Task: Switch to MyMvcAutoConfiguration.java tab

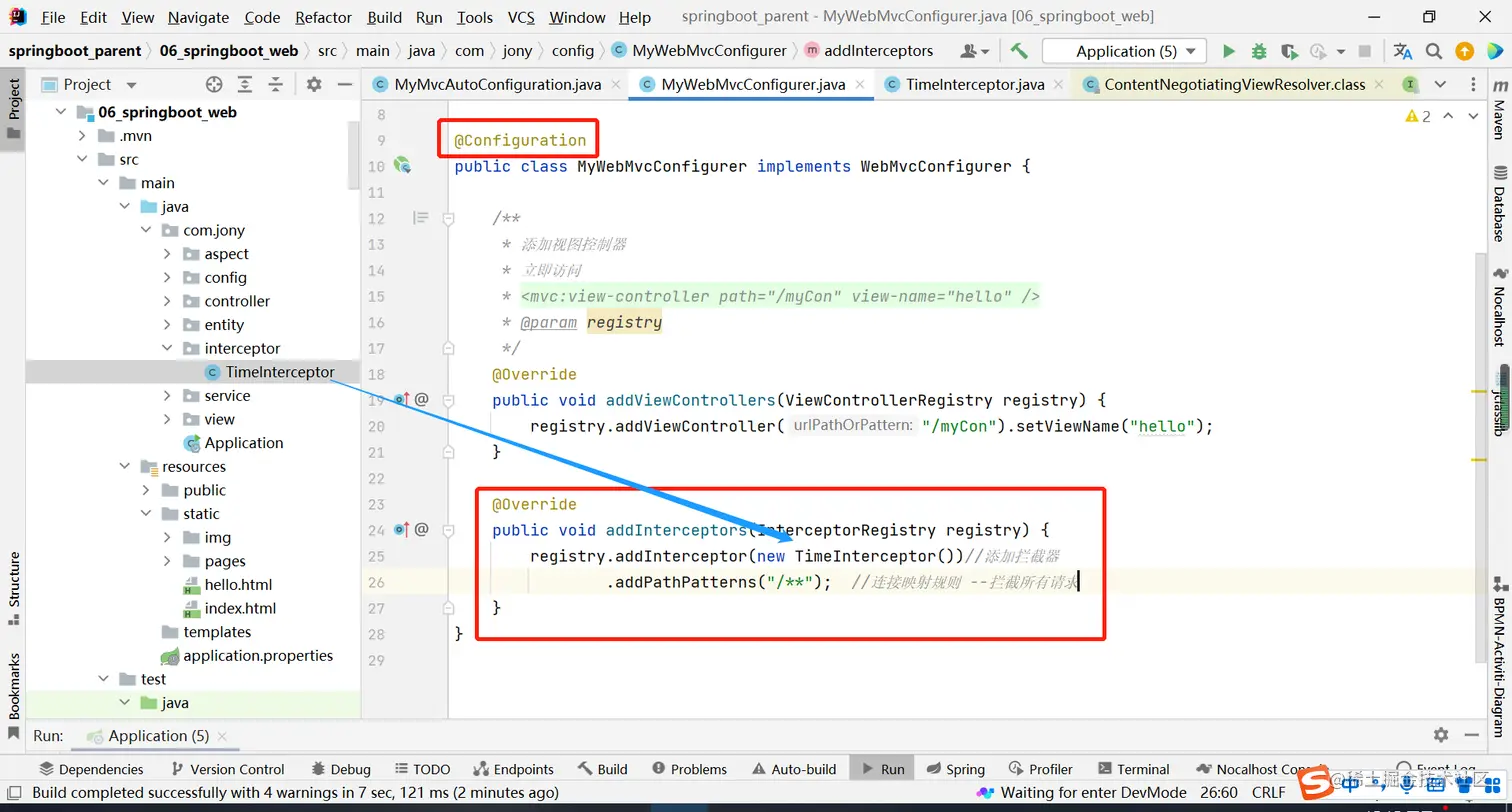Action: 497,85
